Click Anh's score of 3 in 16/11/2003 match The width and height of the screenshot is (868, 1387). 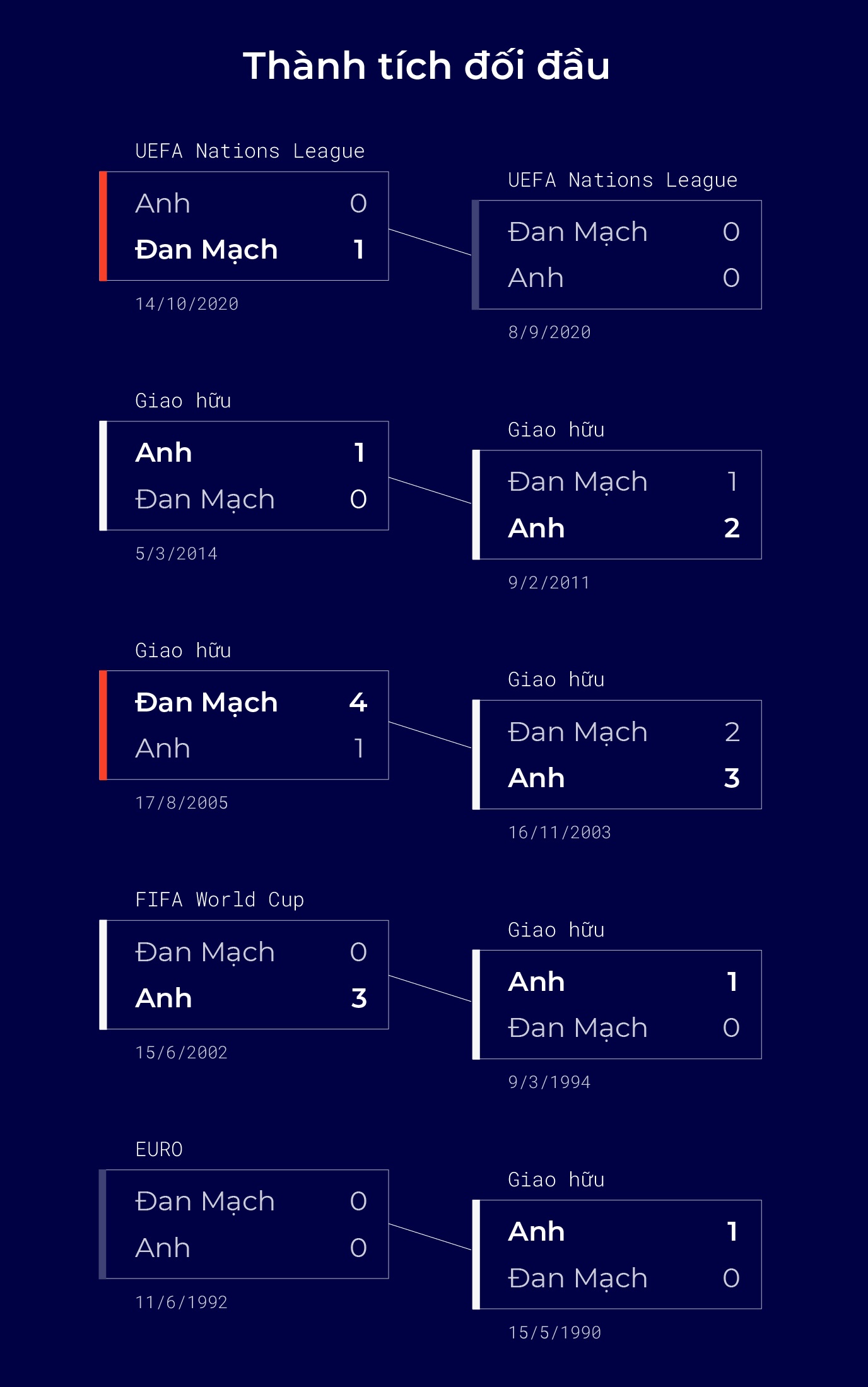pyautogui.click(x=731, y=778)
